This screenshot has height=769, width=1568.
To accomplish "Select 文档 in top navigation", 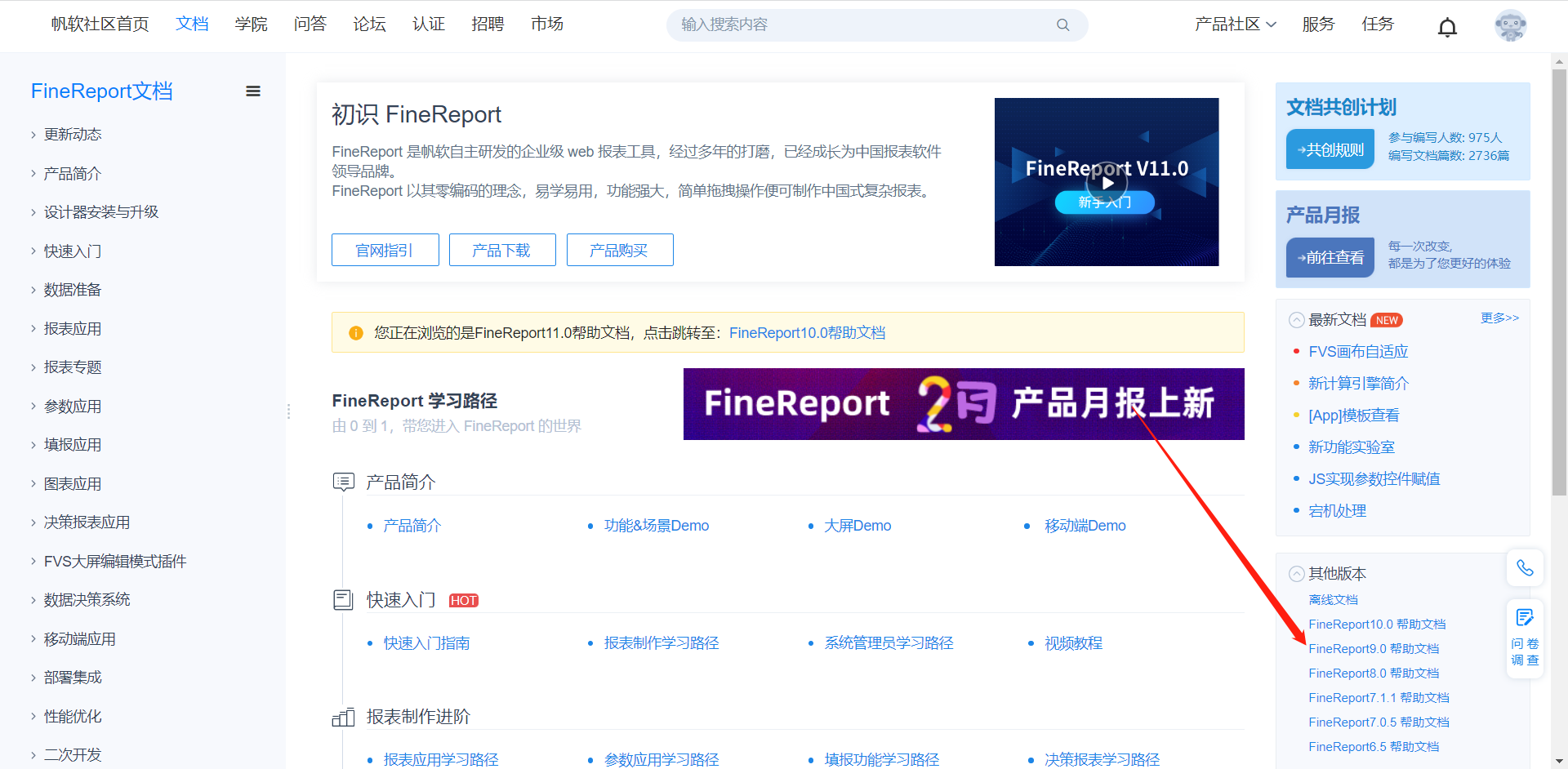I will coord(192,24).
